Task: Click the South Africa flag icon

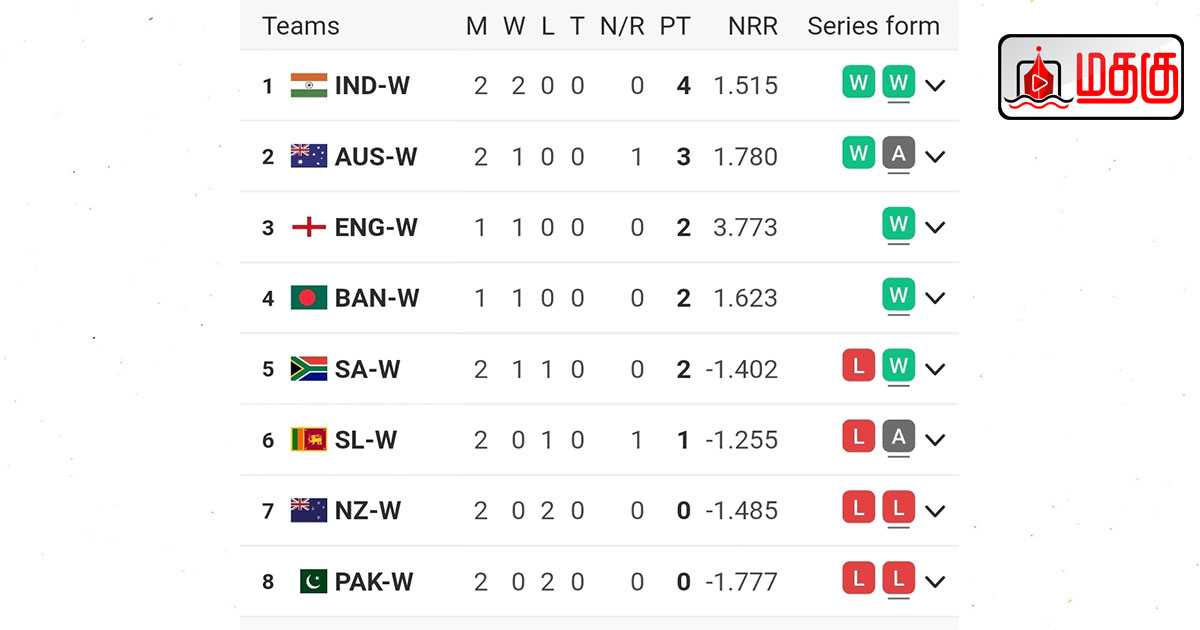Action: 309,369
